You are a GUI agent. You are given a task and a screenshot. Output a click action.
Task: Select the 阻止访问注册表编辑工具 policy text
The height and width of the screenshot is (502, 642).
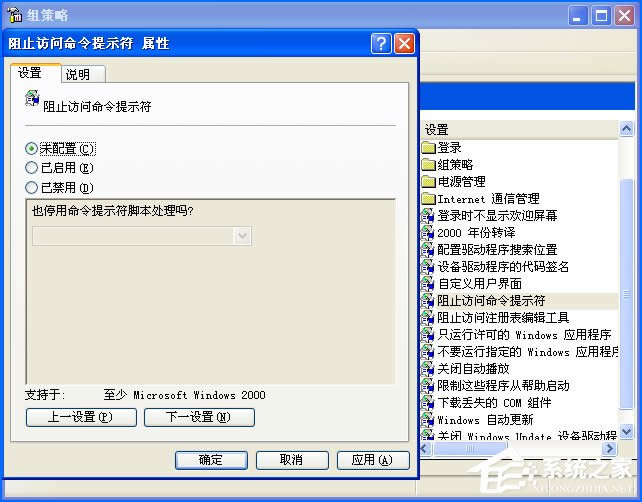tap(503, 317)
